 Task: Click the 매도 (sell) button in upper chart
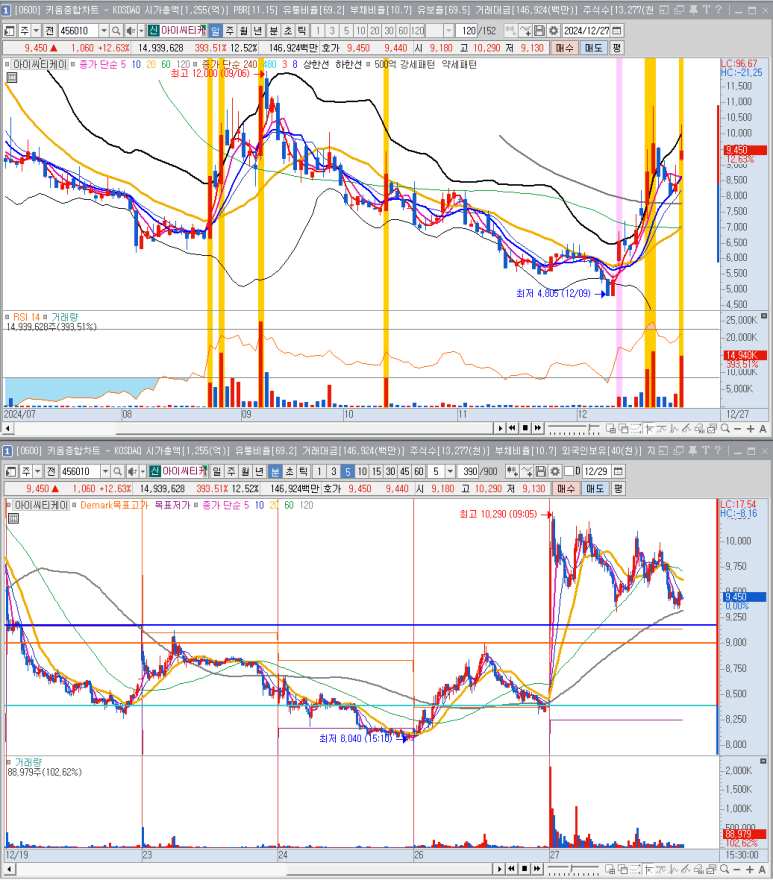click(593, 48)
